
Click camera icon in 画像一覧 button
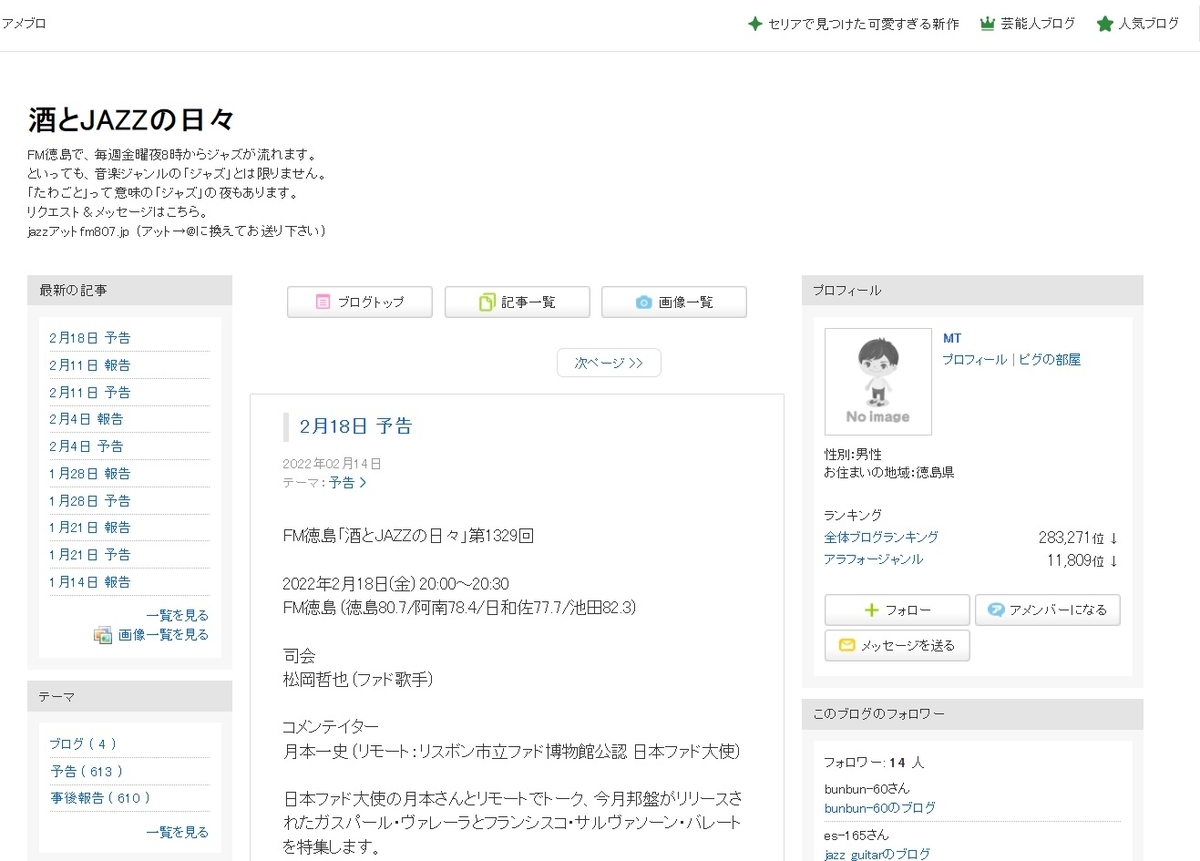coord(644,302)
